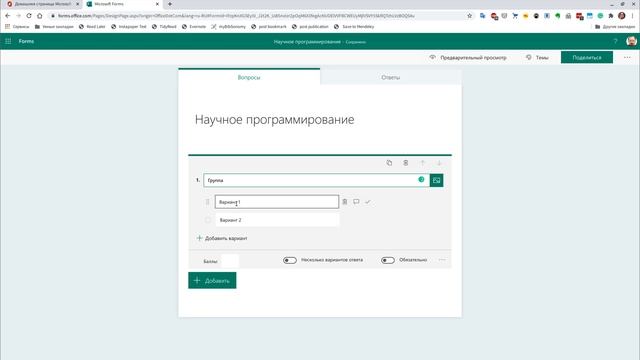The image size is (640, 360).
Task: Open the post publication bookmark
Action: pos(310,27)
